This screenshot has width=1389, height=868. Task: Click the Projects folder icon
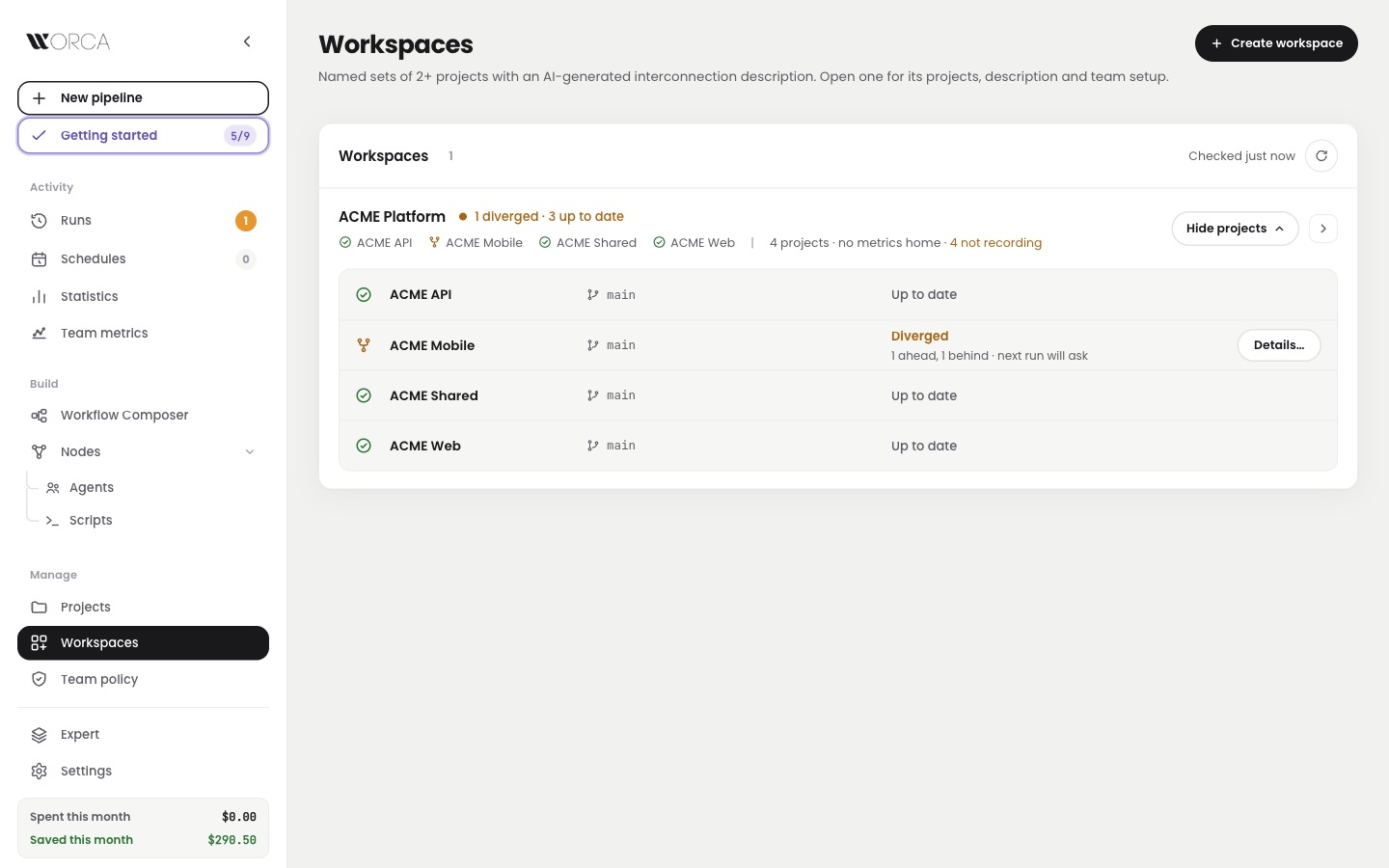(x=40, y=608)
